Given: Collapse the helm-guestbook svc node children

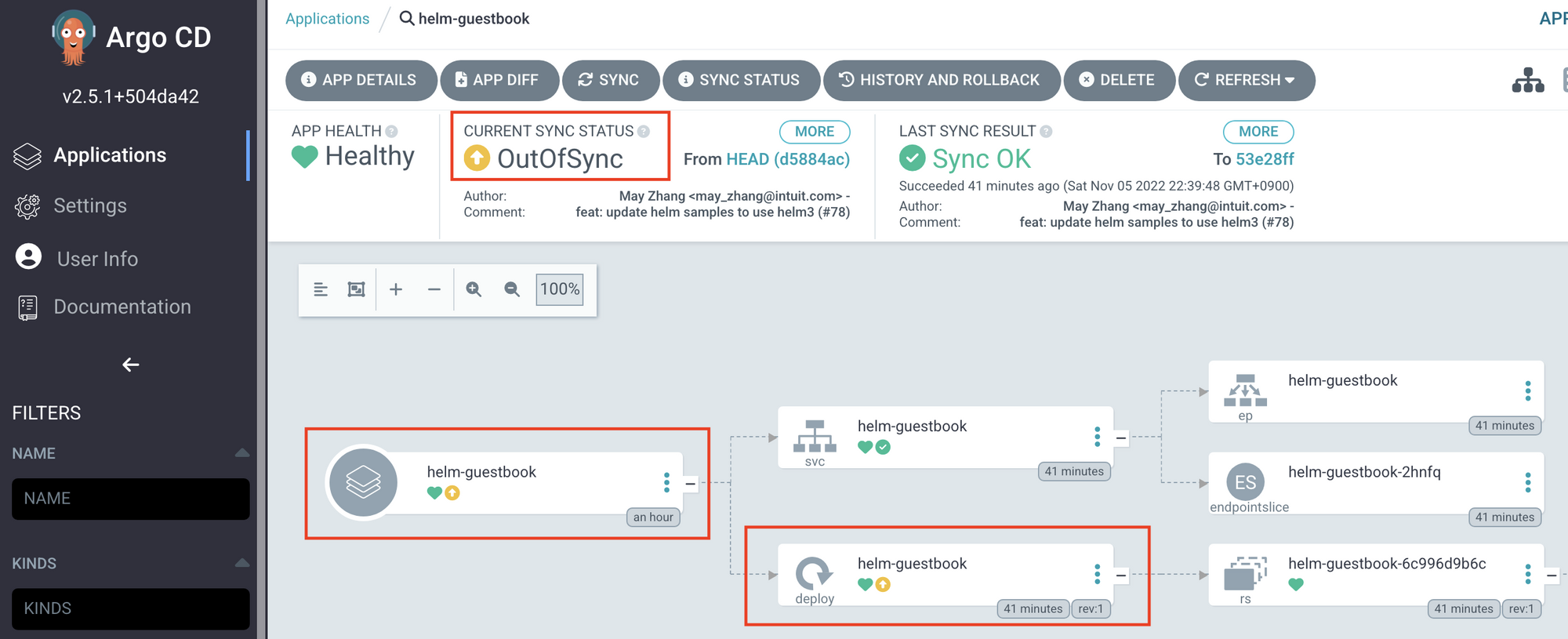Looking at the screenshot, I should pos(1121,438).
